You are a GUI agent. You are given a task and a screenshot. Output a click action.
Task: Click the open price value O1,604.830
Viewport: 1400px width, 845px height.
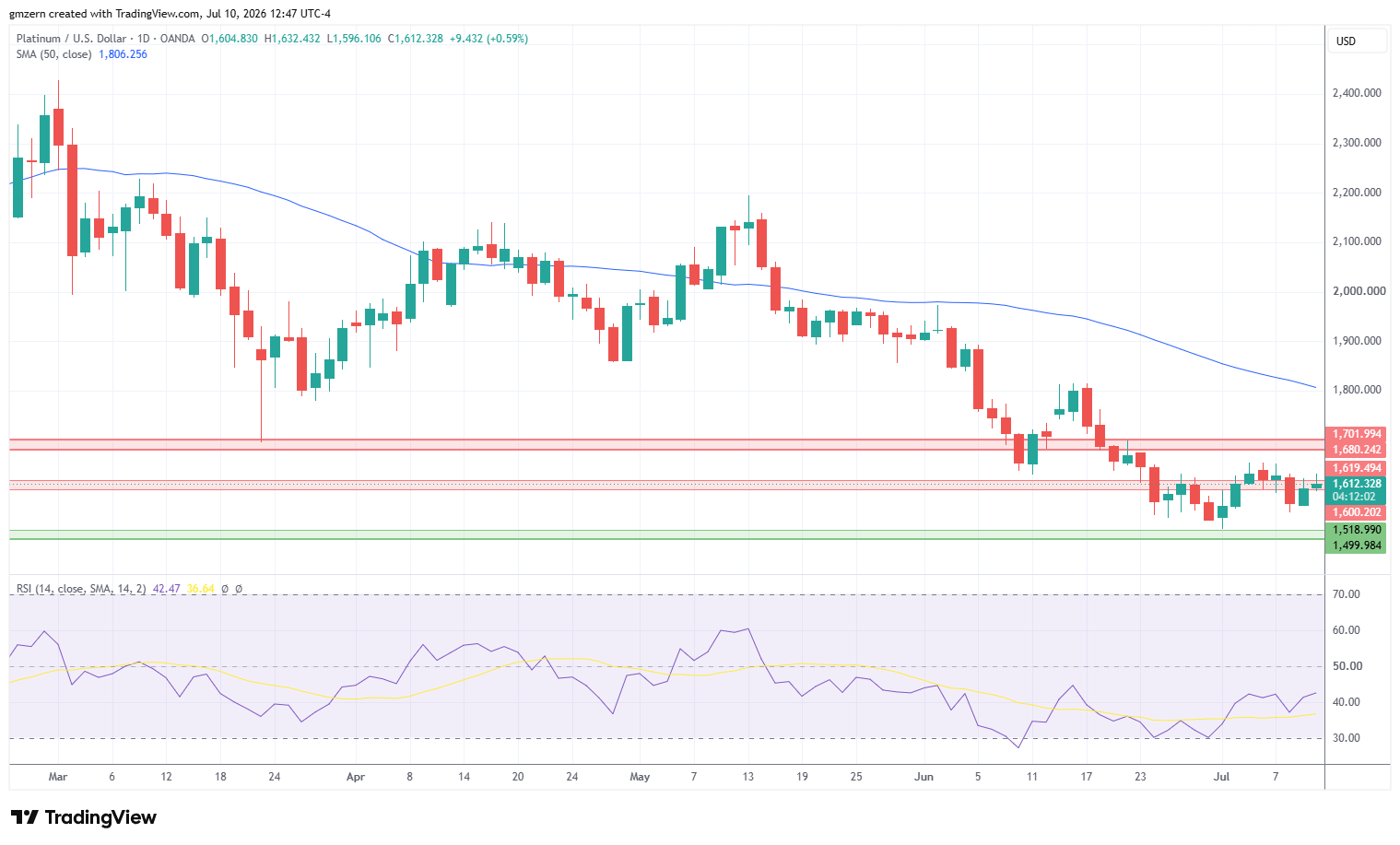pos(229,39)
